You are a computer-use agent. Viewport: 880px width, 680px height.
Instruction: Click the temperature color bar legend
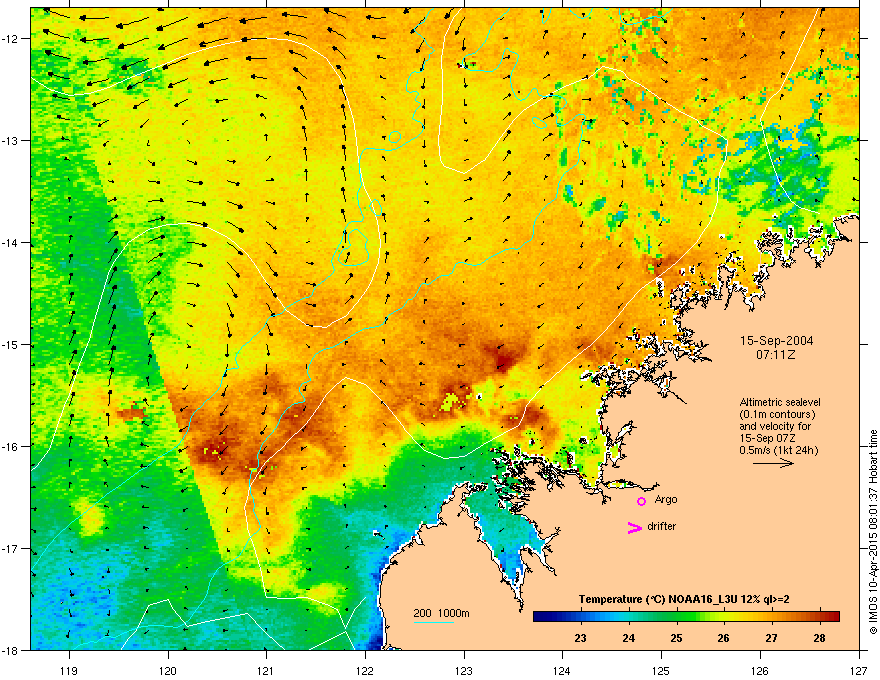686,617
